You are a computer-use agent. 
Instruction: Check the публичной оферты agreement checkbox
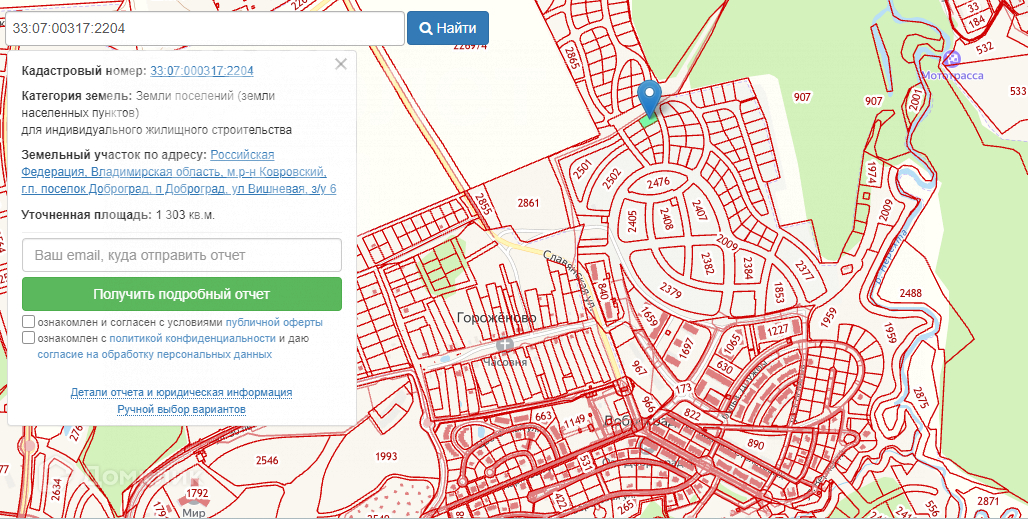pyautogui.click(x=29, y=323)
